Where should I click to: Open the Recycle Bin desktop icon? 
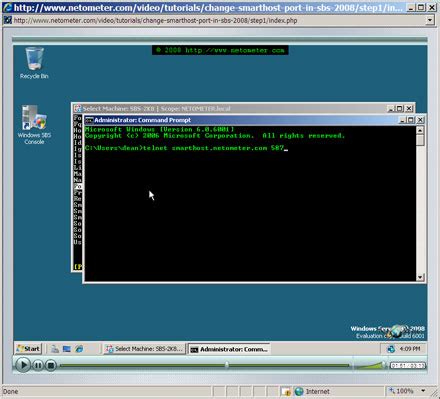click(x=34, y=63)
